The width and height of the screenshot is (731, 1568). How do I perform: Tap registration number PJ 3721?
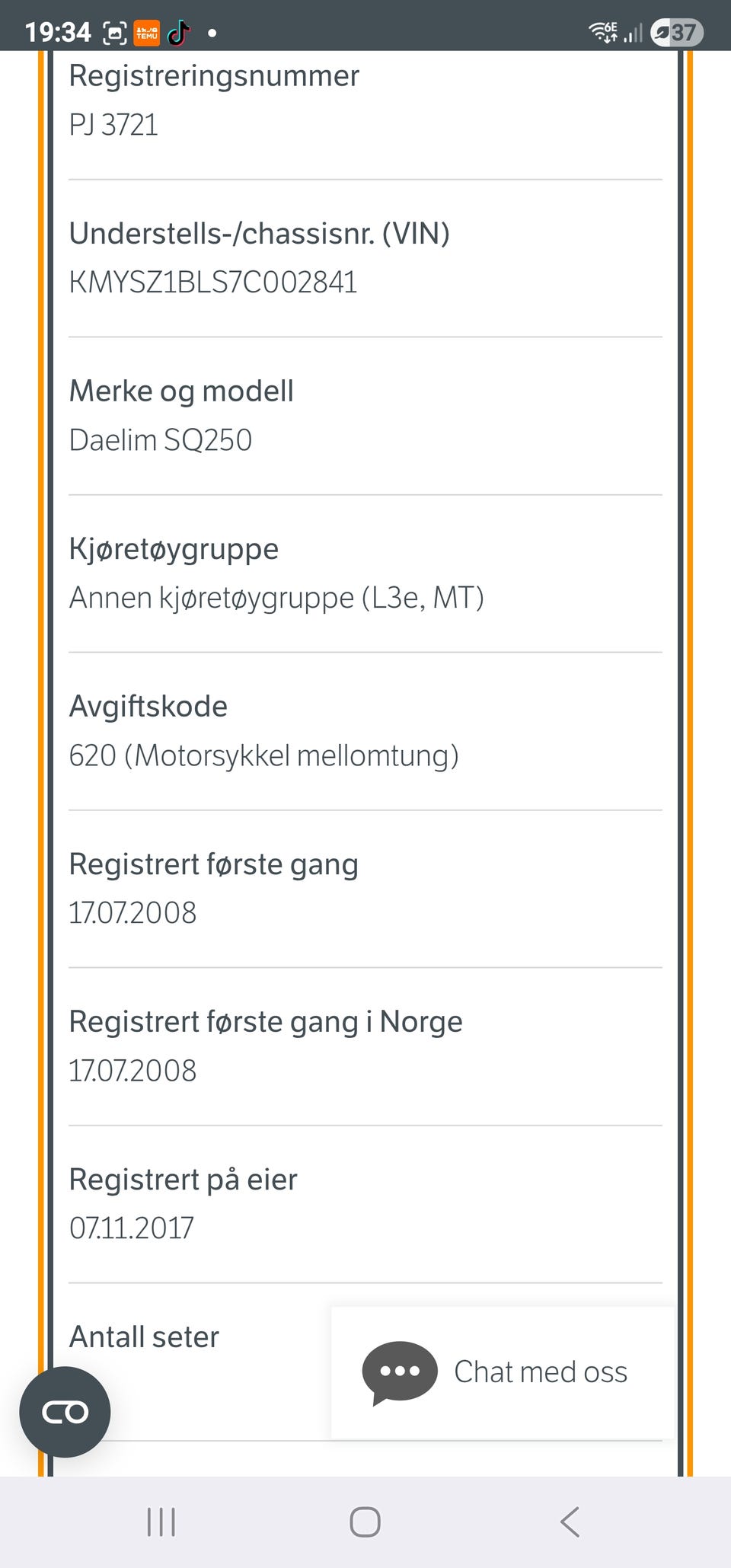(x=113, y=125)
